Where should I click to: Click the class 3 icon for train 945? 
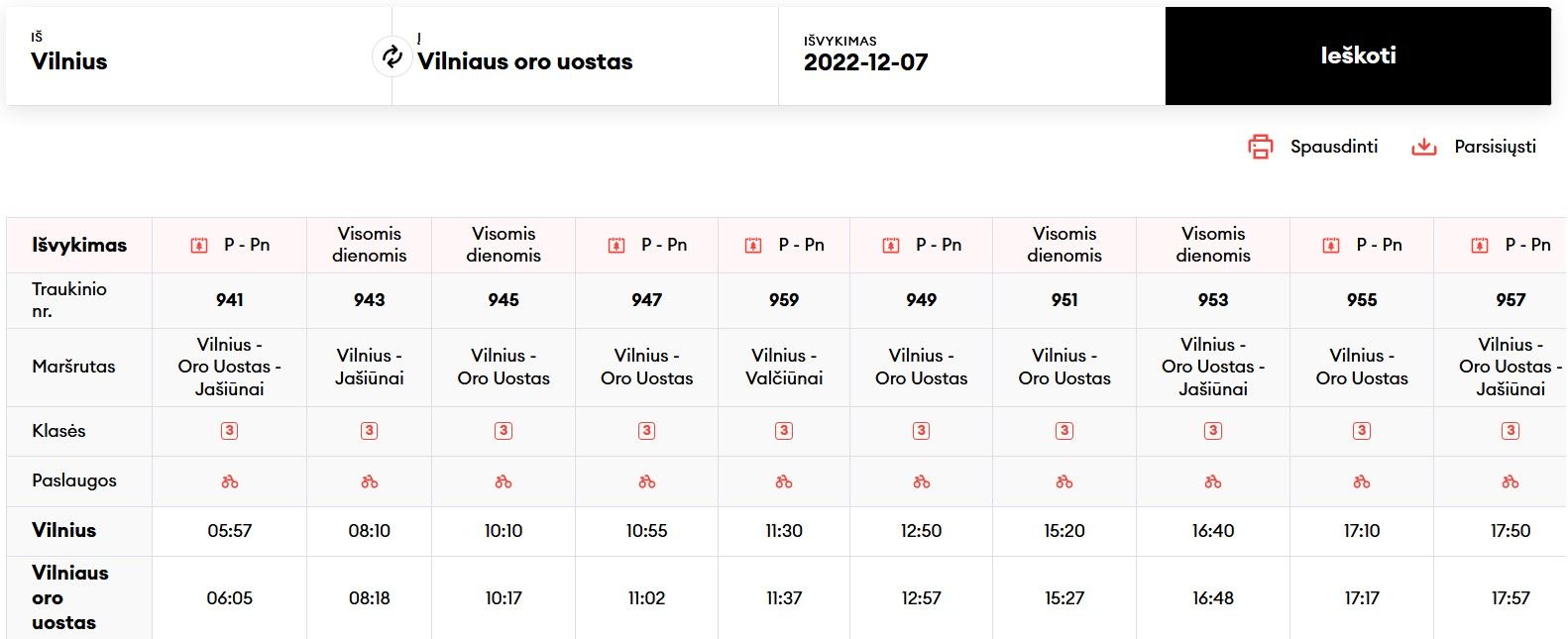(x=504, y=431)
